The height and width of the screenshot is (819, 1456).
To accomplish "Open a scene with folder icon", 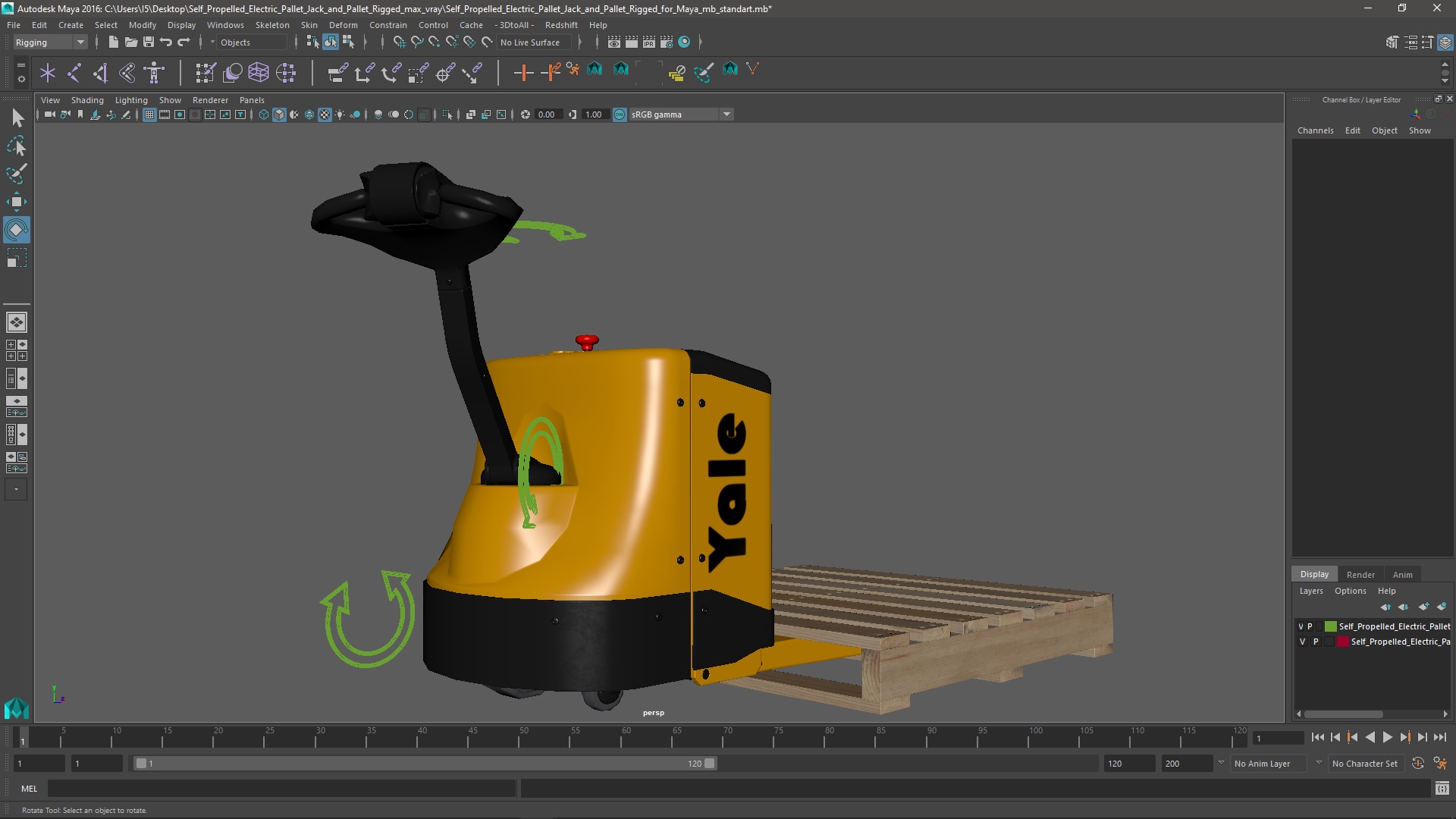I will click(x=130, y=42).
